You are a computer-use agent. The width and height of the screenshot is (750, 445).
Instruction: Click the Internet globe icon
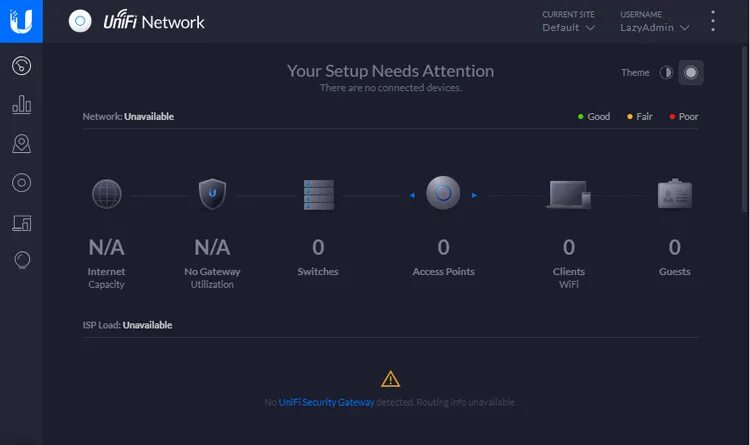pos(107,194)
